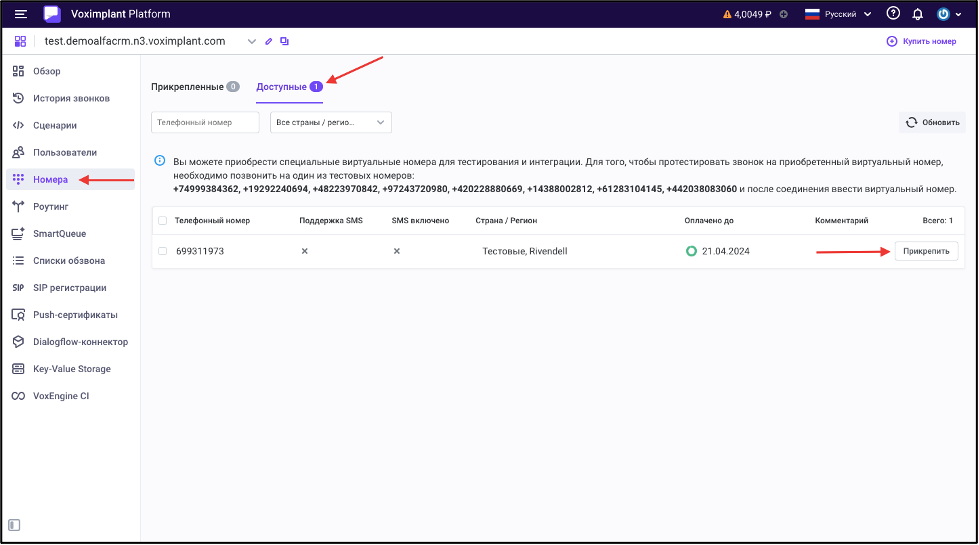Open SIP регистрации section

click(x=71, y=288)
